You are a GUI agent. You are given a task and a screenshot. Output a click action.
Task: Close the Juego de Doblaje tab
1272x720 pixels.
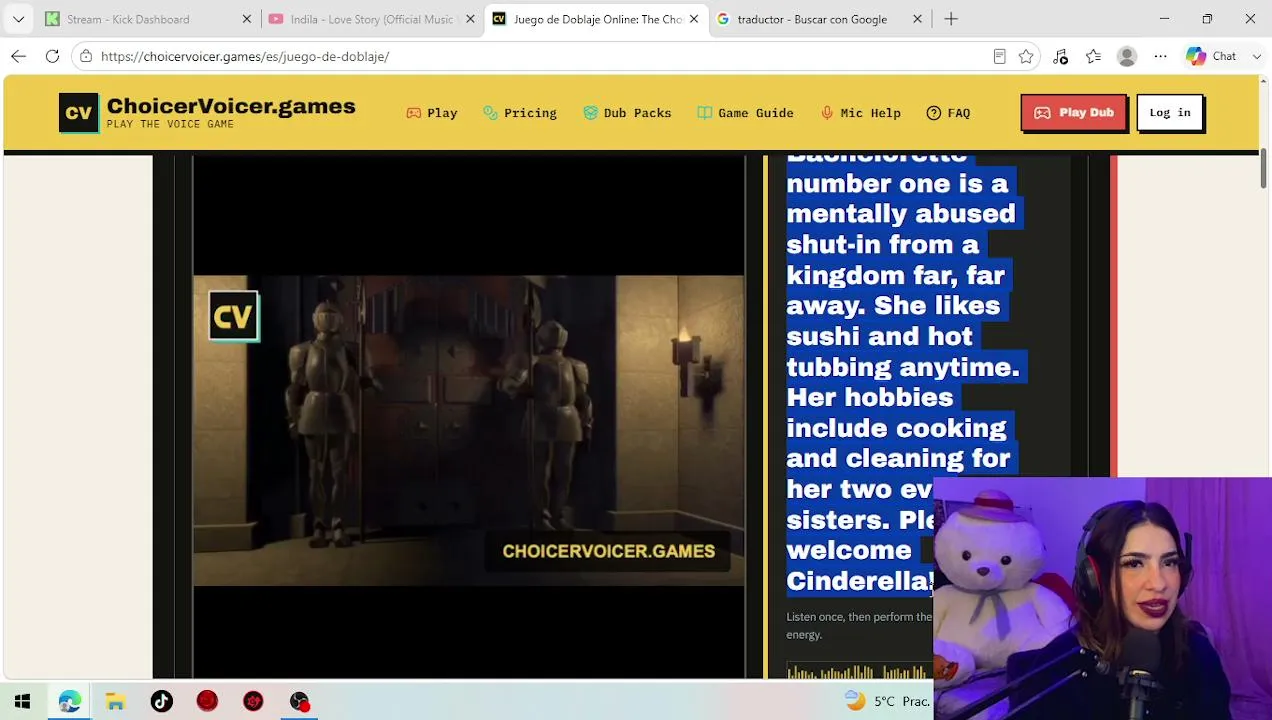pyautogui.click(x=693, y=19)
